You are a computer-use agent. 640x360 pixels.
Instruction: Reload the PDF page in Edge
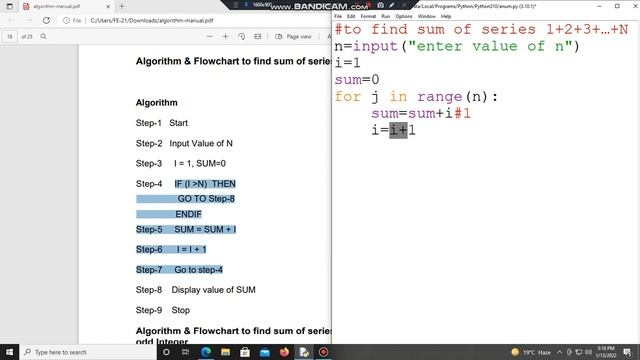click(47, 20)
